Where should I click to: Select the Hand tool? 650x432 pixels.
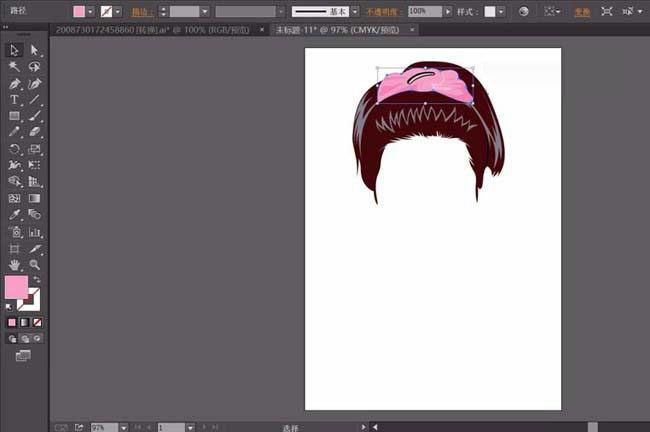click(x=15, y=264)
